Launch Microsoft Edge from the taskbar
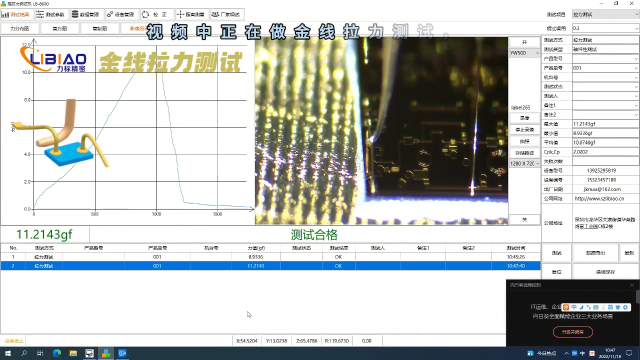This screenshot has height=360, width=640. (57, 353)
